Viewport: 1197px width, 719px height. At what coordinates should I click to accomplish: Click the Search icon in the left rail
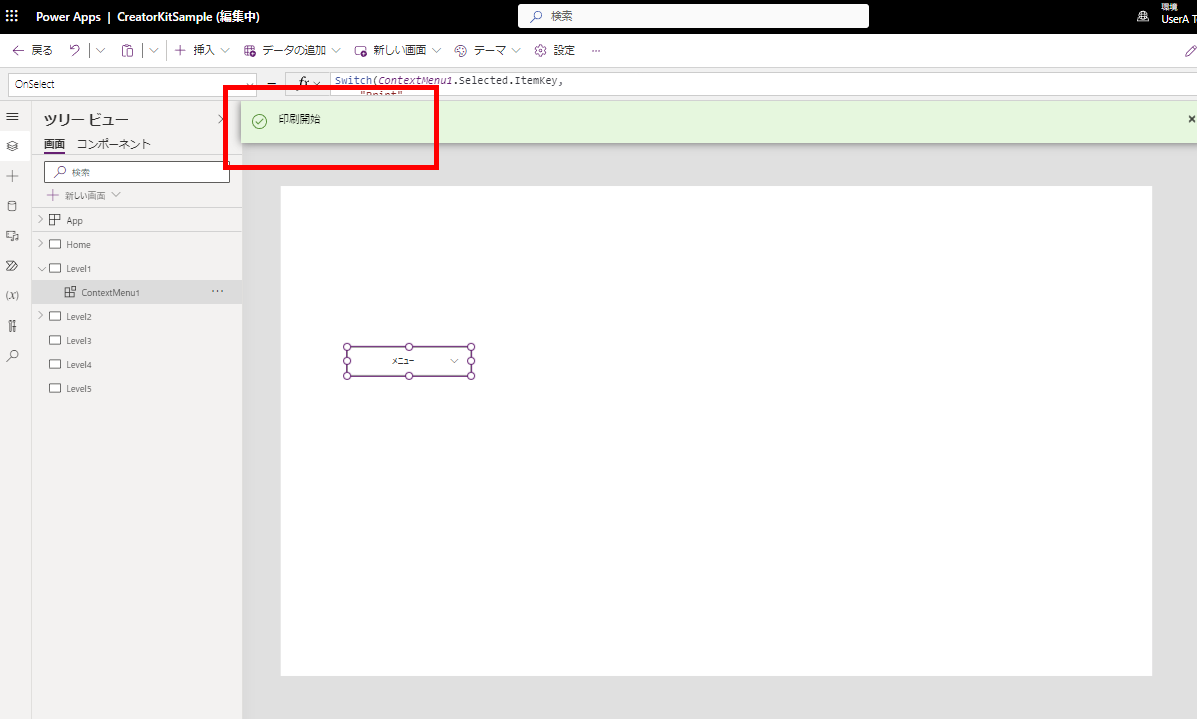tap(13, 355)
